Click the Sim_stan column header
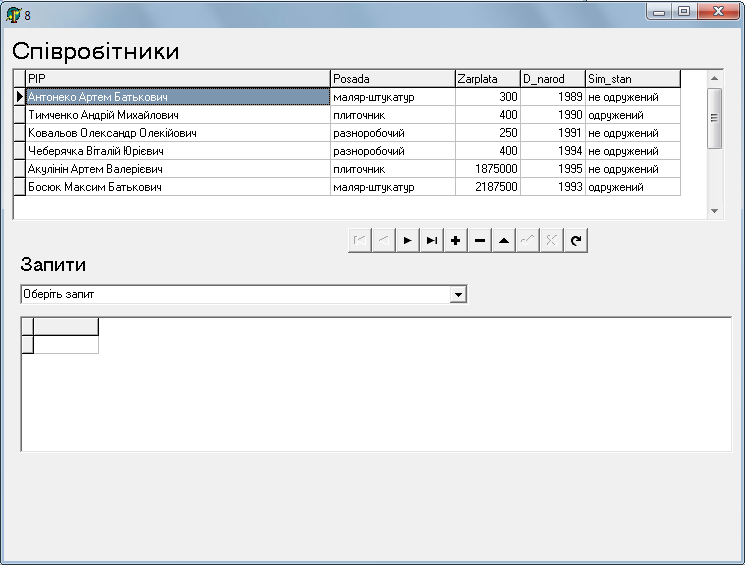 click(x=633, y=79)
